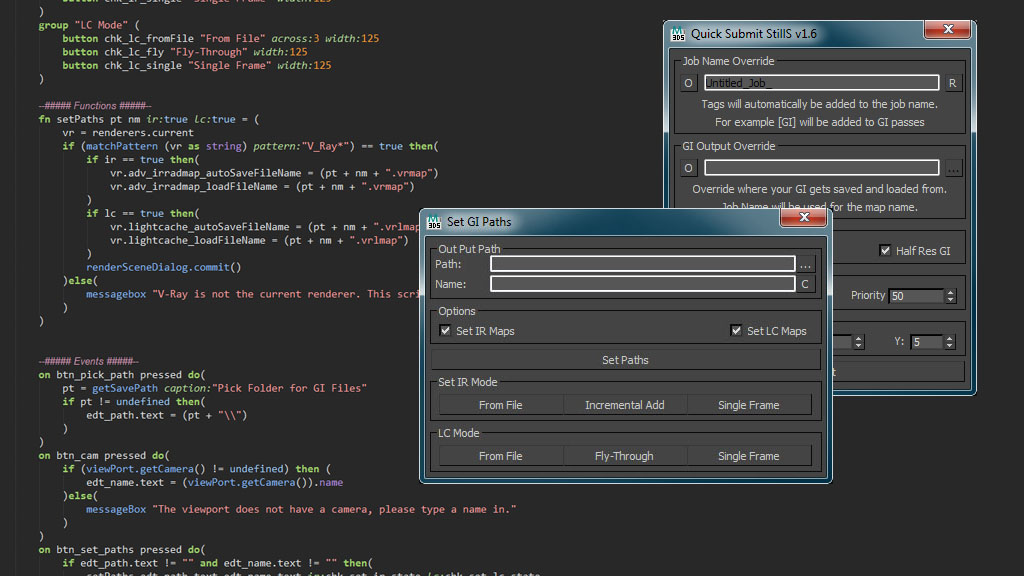
Task: Click the '##### Functions #####' comment line
Action: point(95,105)
